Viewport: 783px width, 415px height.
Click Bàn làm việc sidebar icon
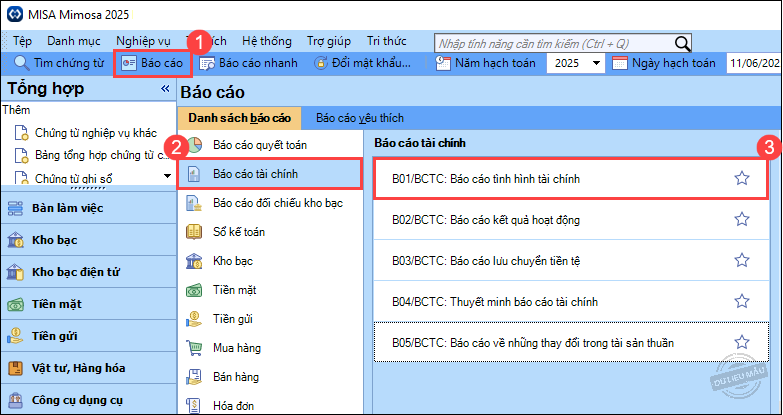coord(16,208)
